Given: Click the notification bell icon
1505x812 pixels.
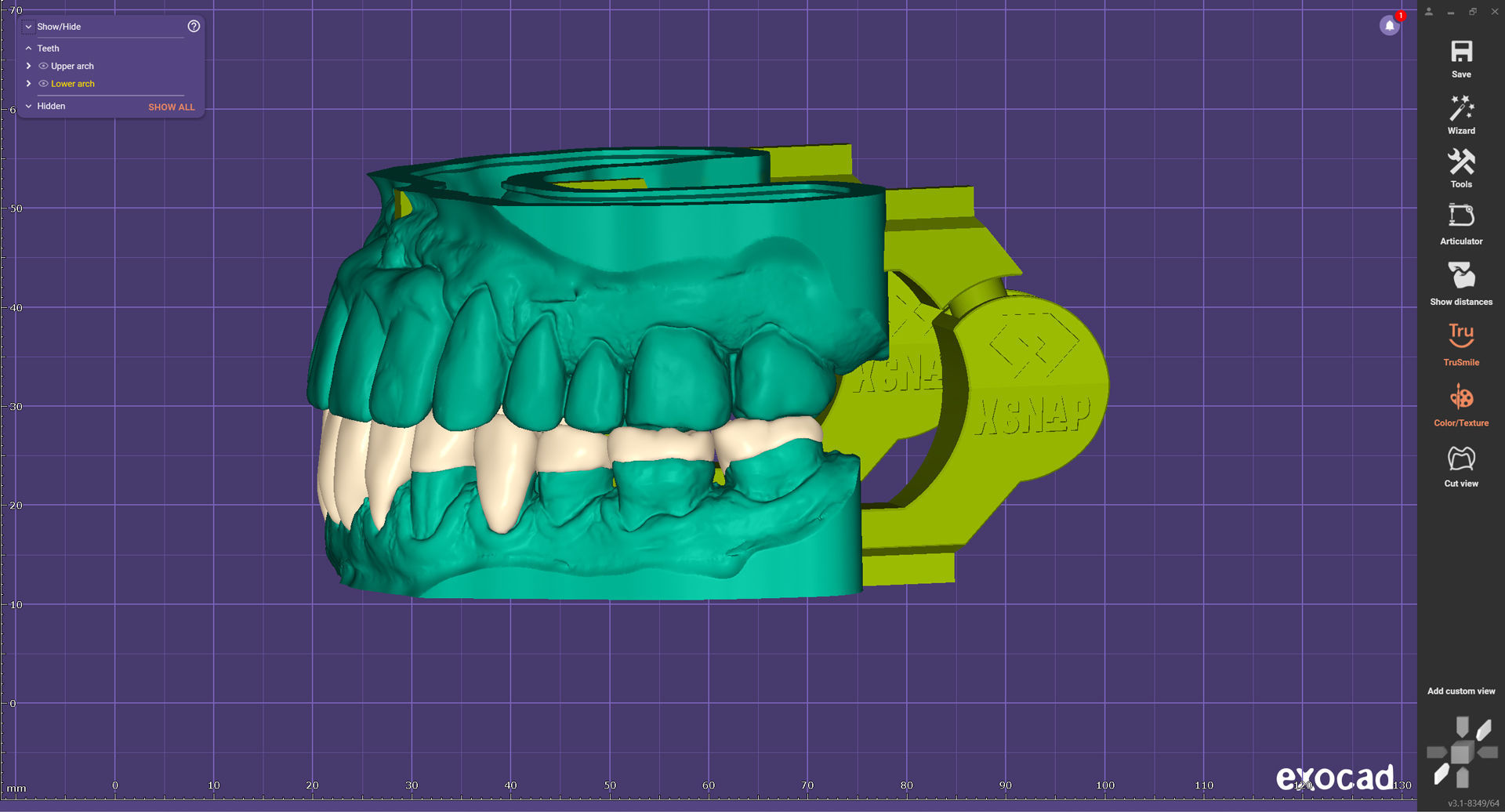Looking at the screenshot, I should [x=1390, y=25].
